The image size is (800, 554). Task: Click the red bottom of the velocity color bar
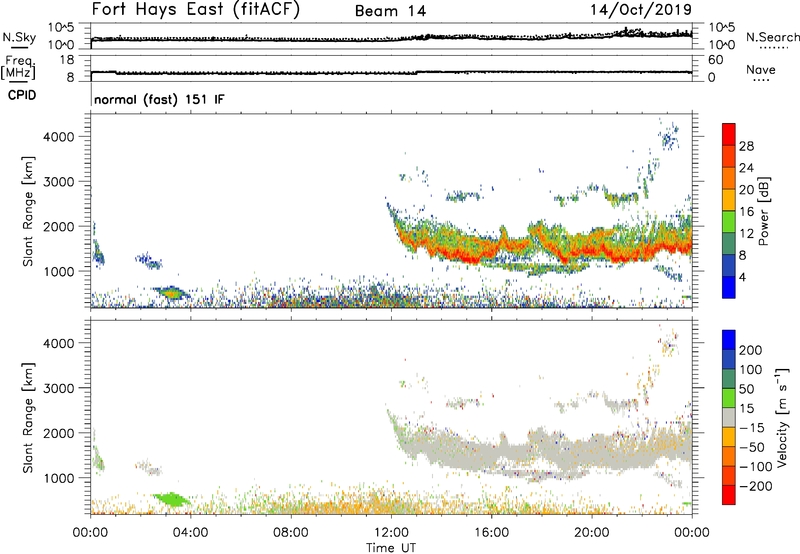tap(729, 495)
